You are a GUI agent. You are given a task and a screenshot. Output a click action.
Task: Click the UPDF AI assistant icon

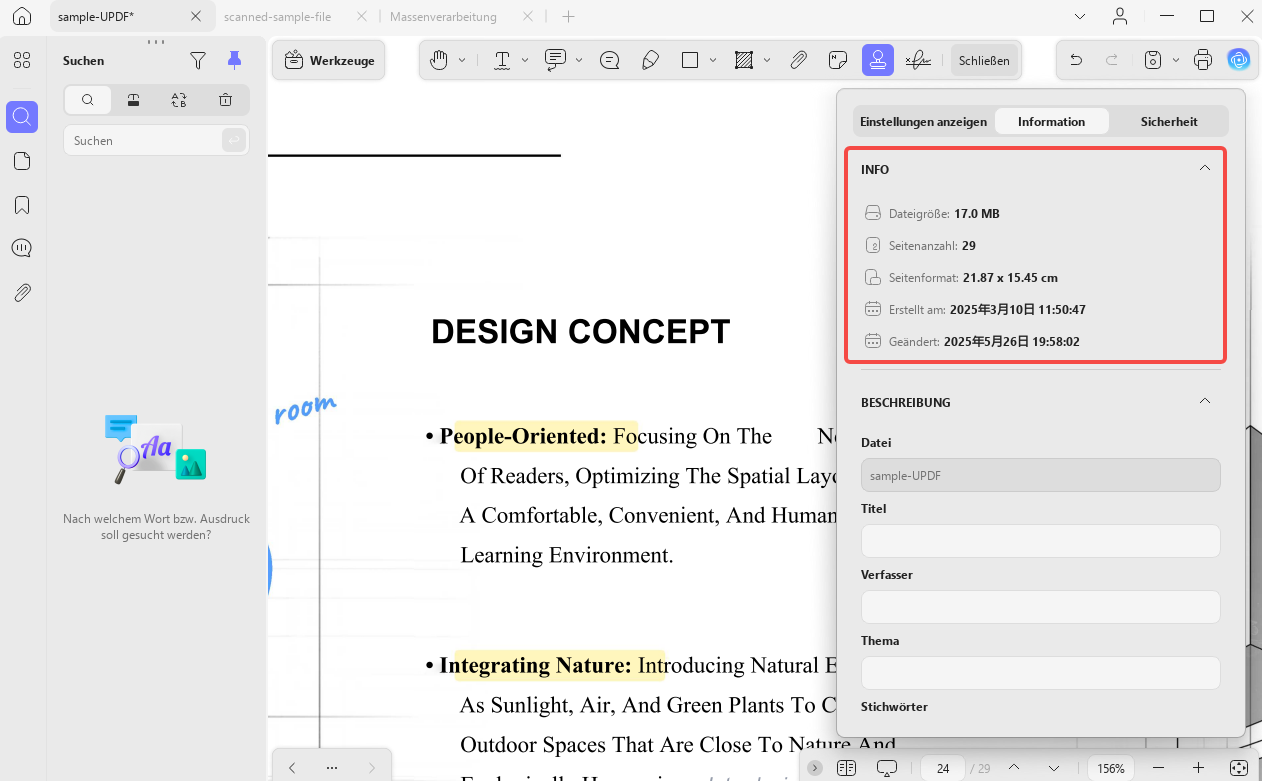point(1239,60)
